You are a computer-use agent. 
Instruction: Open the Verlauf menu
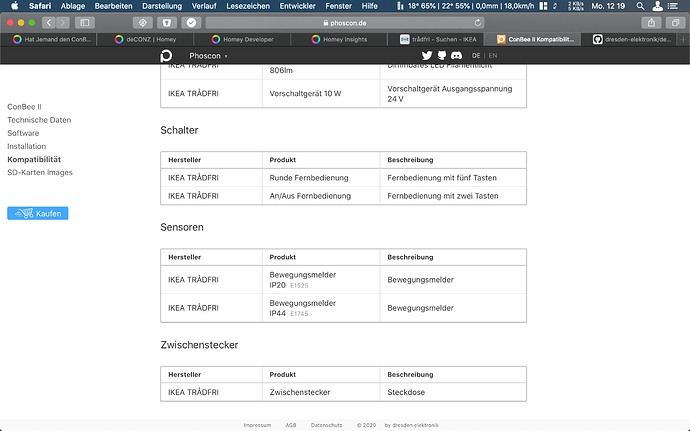(x=204, y=6)
